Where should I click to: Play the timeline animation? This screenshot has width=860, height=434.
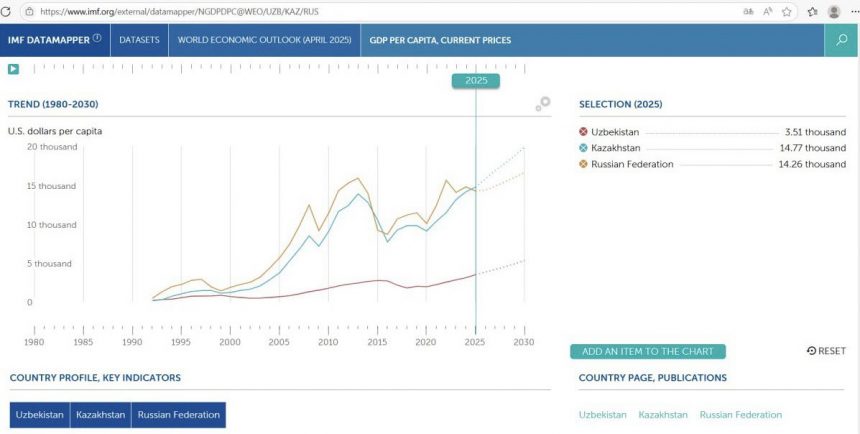13,69
